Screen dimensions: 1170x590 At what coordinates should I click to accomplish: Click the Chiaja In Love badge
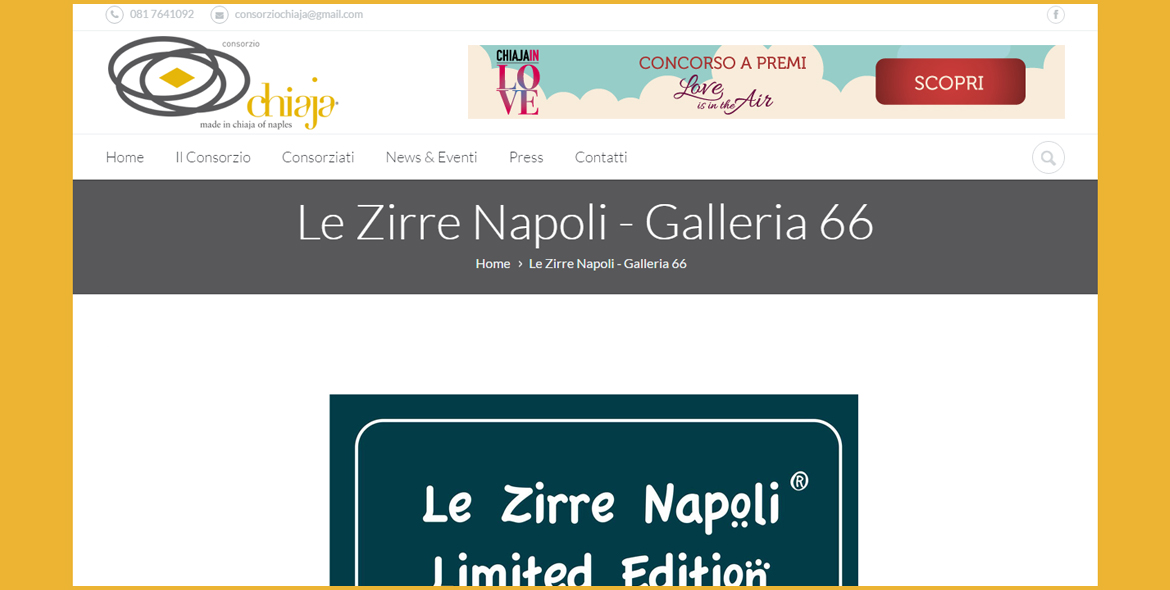(x=518, y=82)
